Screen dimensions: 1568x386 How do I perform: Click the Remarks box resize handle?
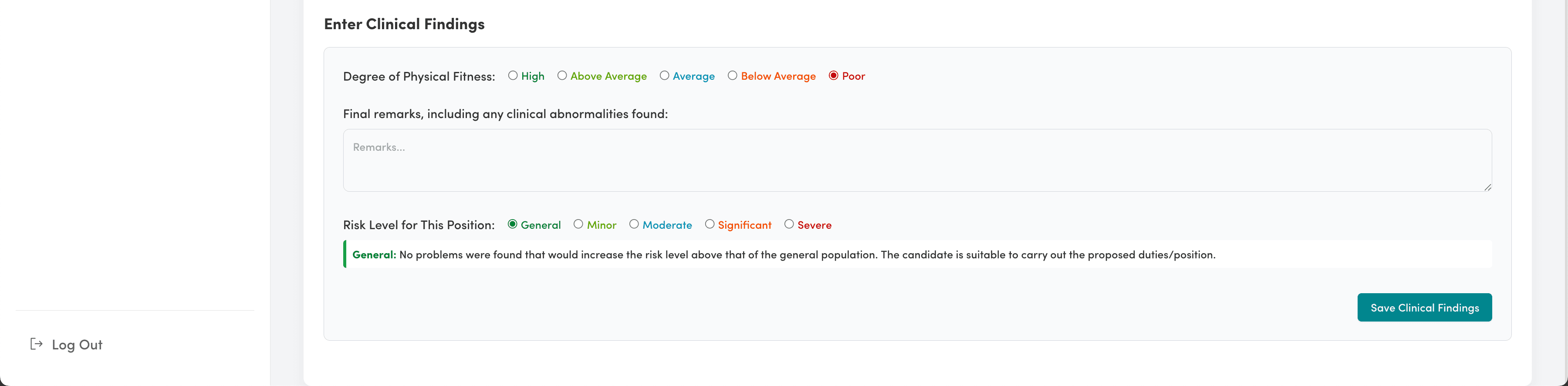1487,187
